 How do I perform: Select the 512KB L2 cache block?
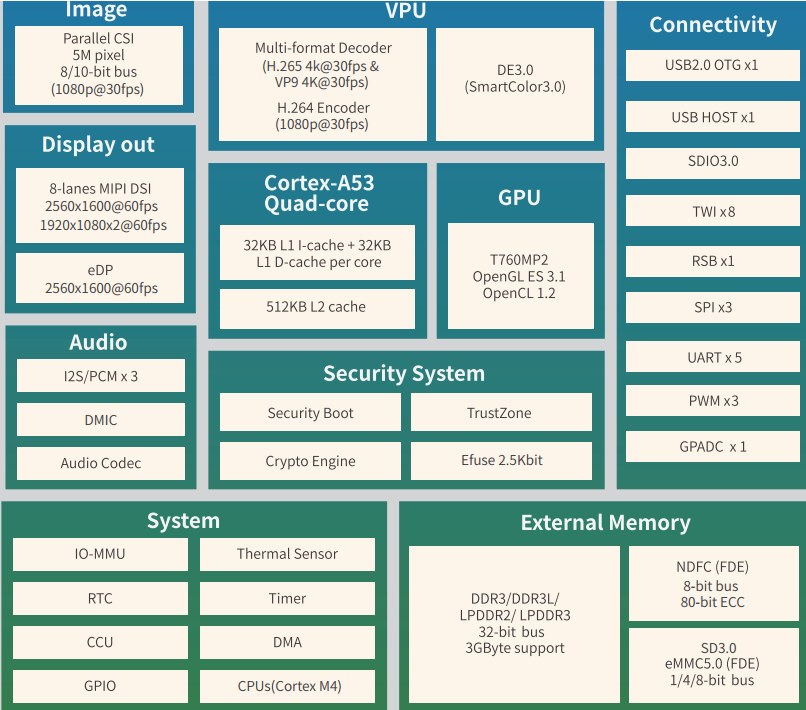click(x=317, y=307)
